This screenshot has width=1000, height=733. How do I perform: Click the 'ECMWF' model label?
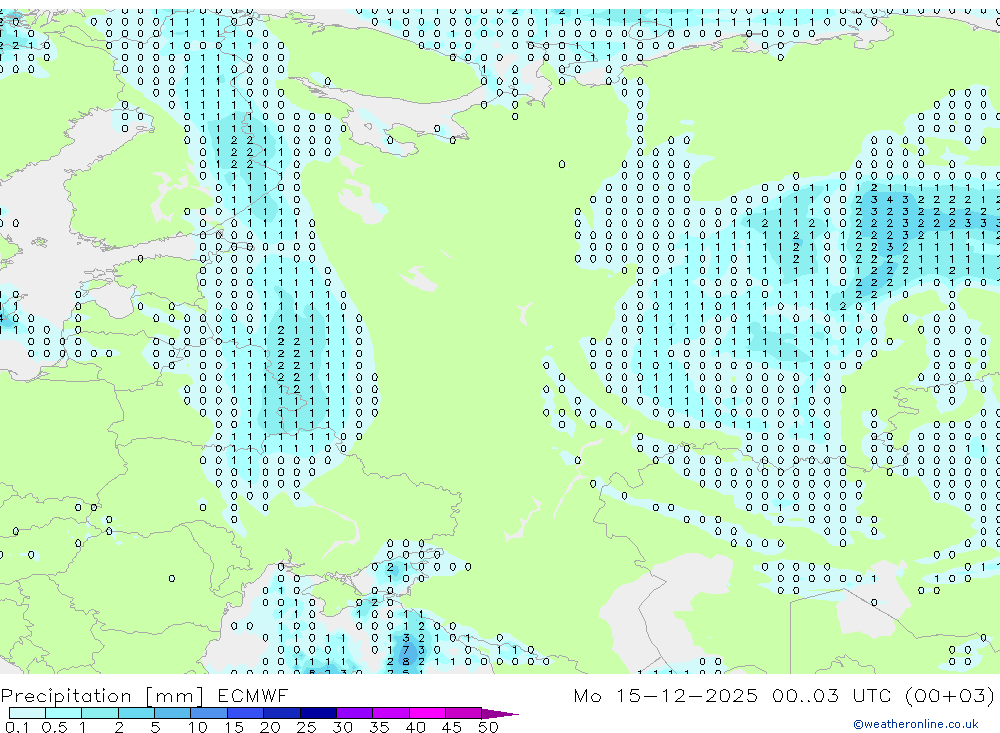(x=253, y=695)
